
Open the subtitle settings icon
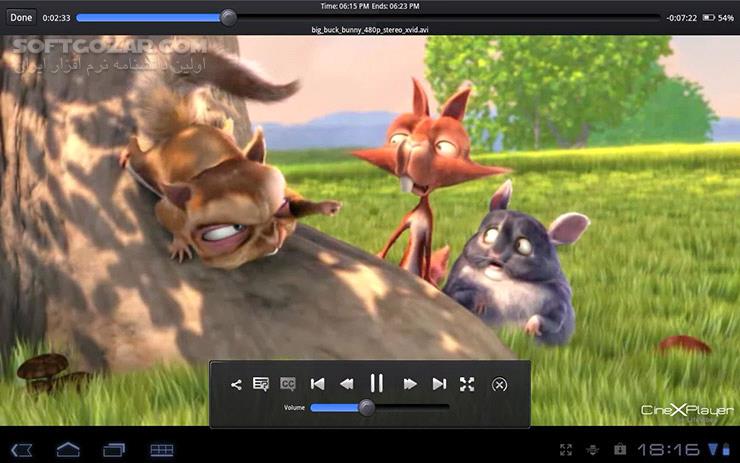(261, 384)
